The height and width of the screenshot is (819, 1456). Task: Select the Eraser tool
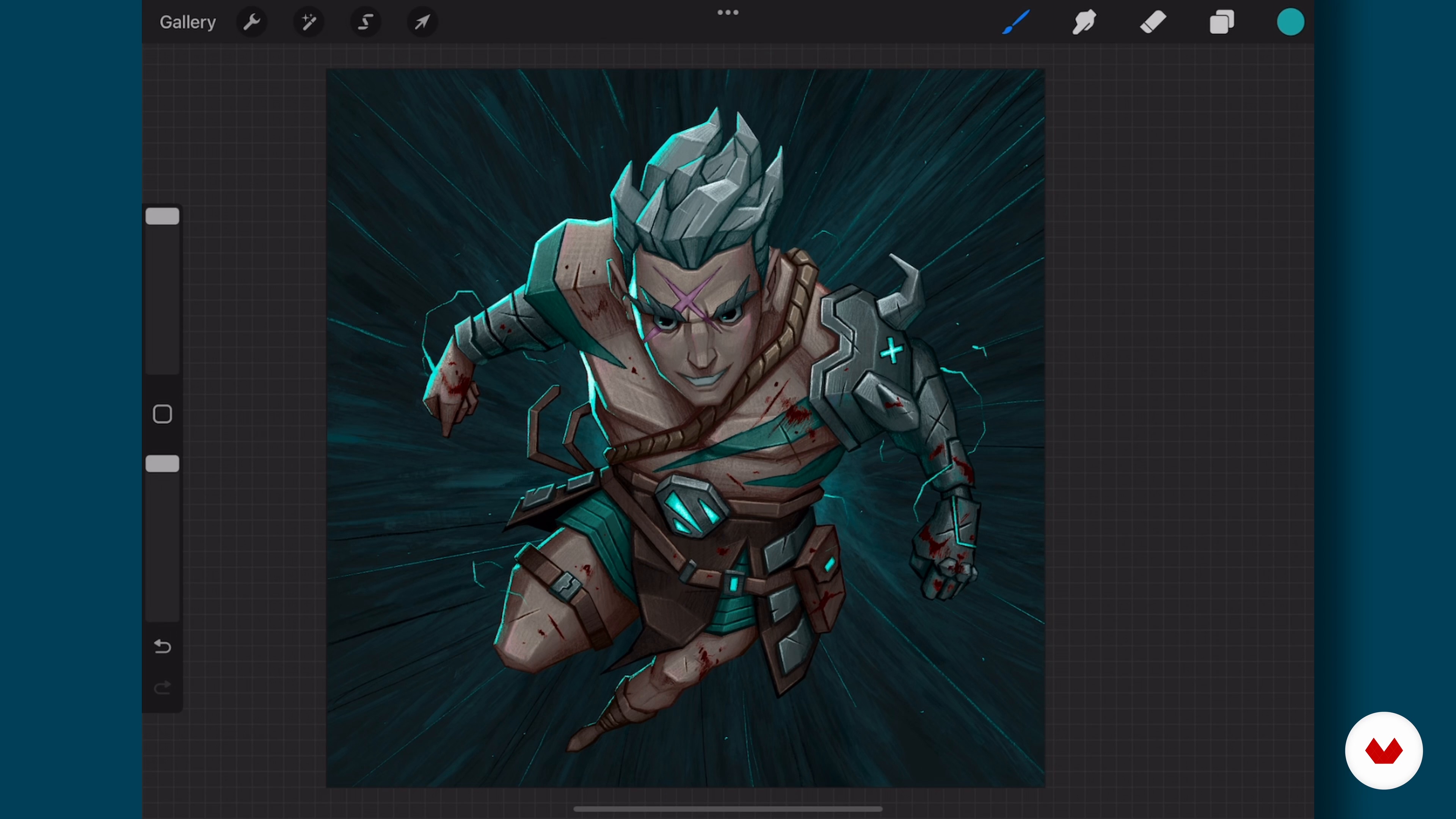[1153, 23]
